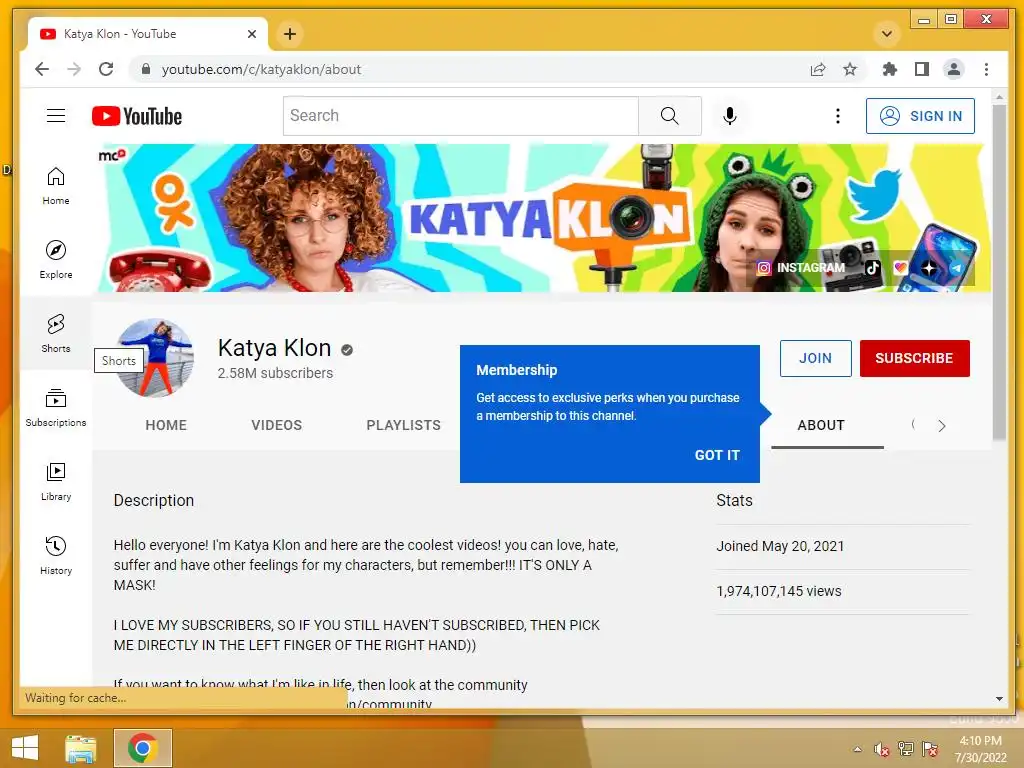Image resolution: width=1024 pixels, height=768 pixels.
Task: Toggle Chrome side panel icon
Action: point(921,69)
